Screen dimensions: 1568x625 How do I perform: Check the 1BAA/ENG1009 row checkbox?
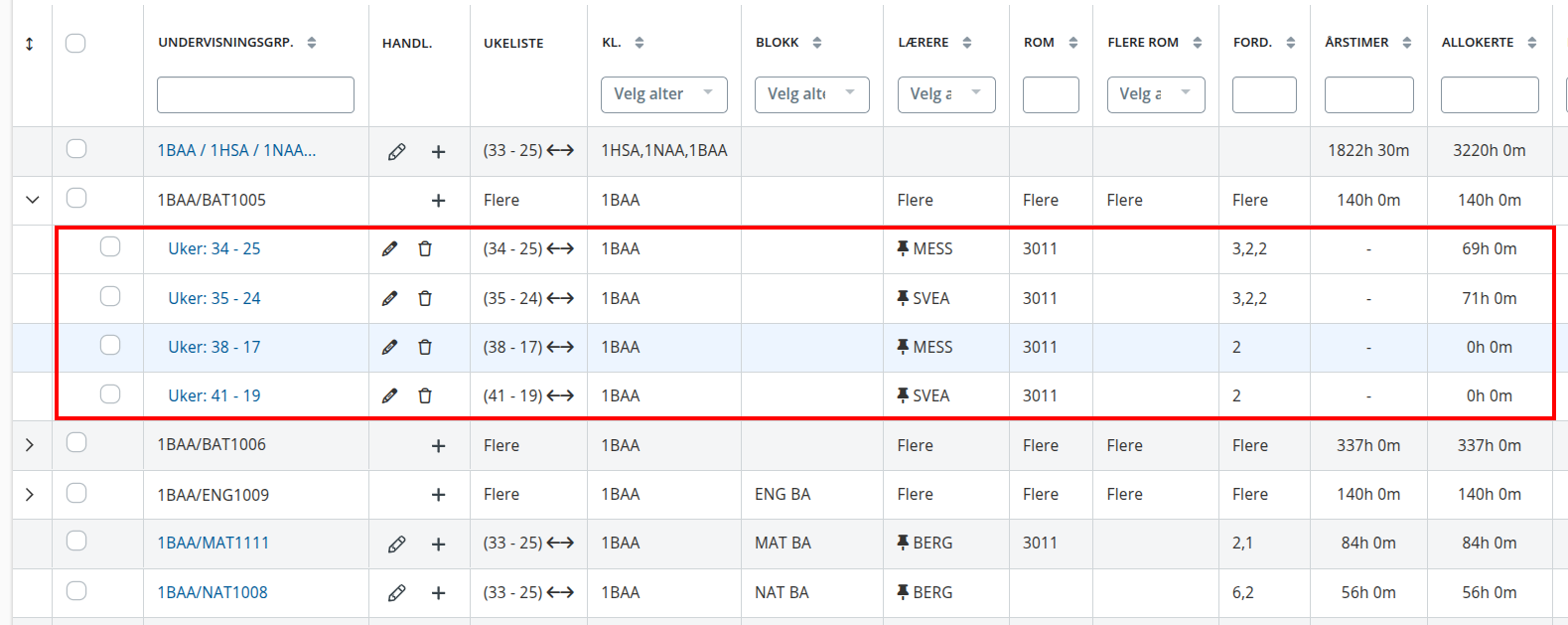coord(76,493)
